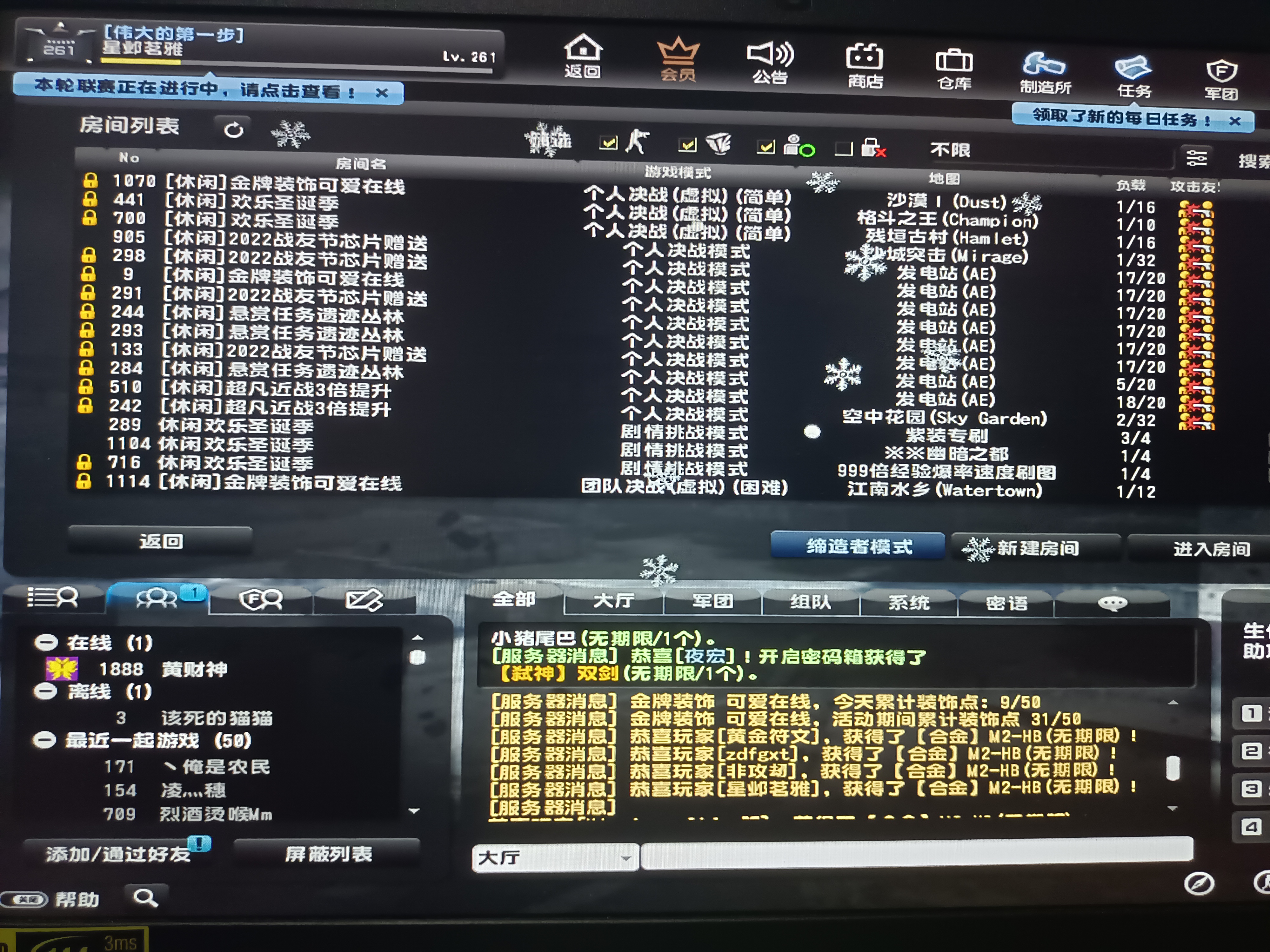Open room filter settings sliders icon
Viewport: 1270px width, 952px height.
pyautogui.click(x=1197, y=157)
